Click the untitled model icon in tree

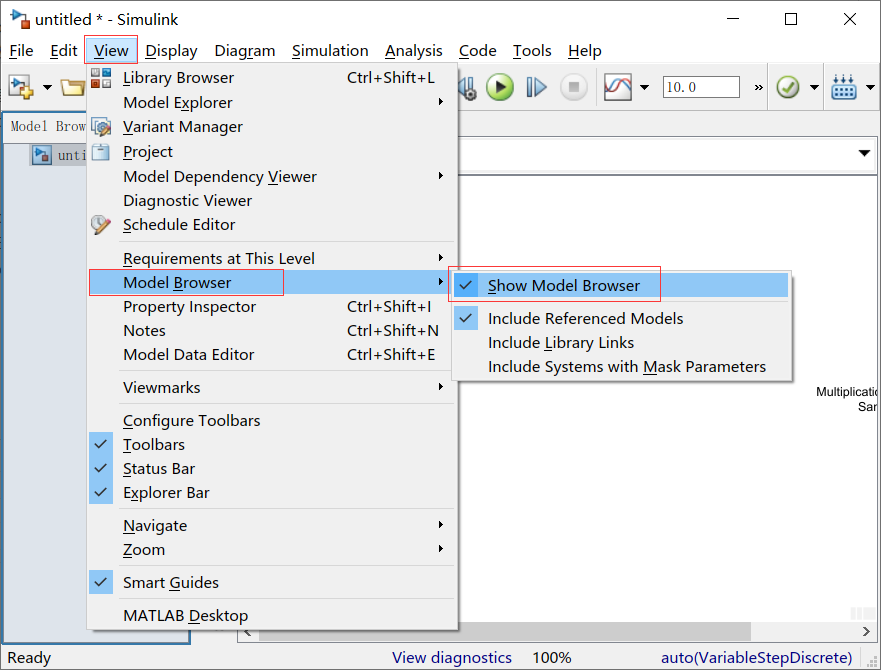click(x=42, y=155)
